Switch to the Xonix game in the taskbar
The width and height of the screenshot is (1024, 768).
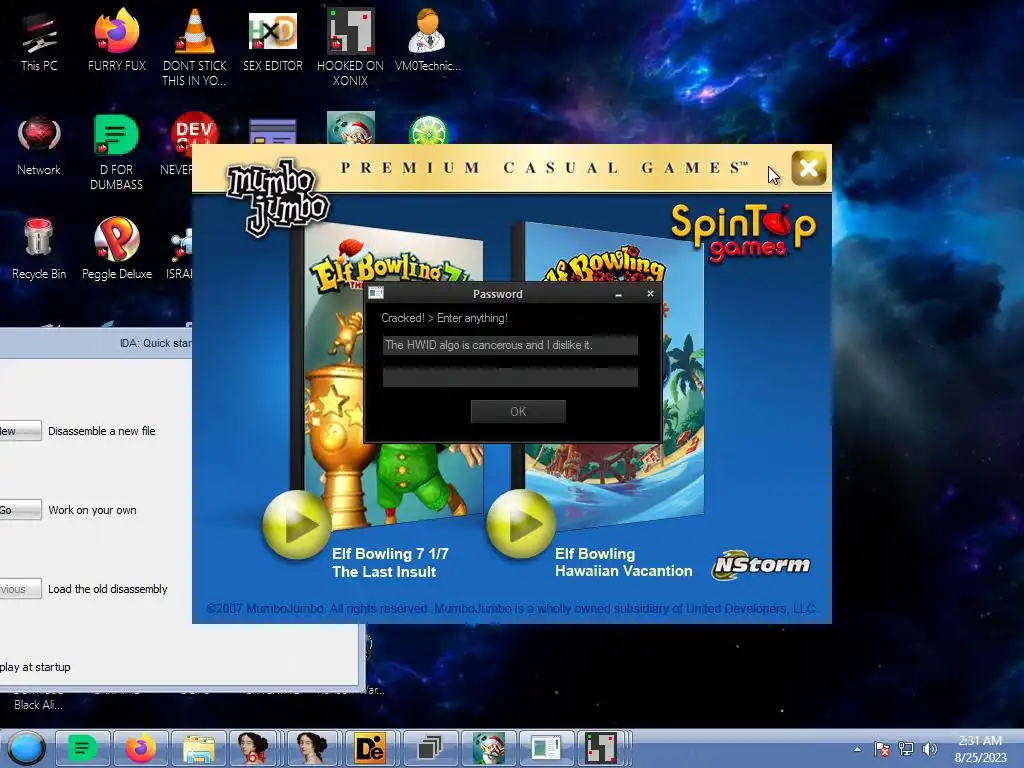(601, 748)
